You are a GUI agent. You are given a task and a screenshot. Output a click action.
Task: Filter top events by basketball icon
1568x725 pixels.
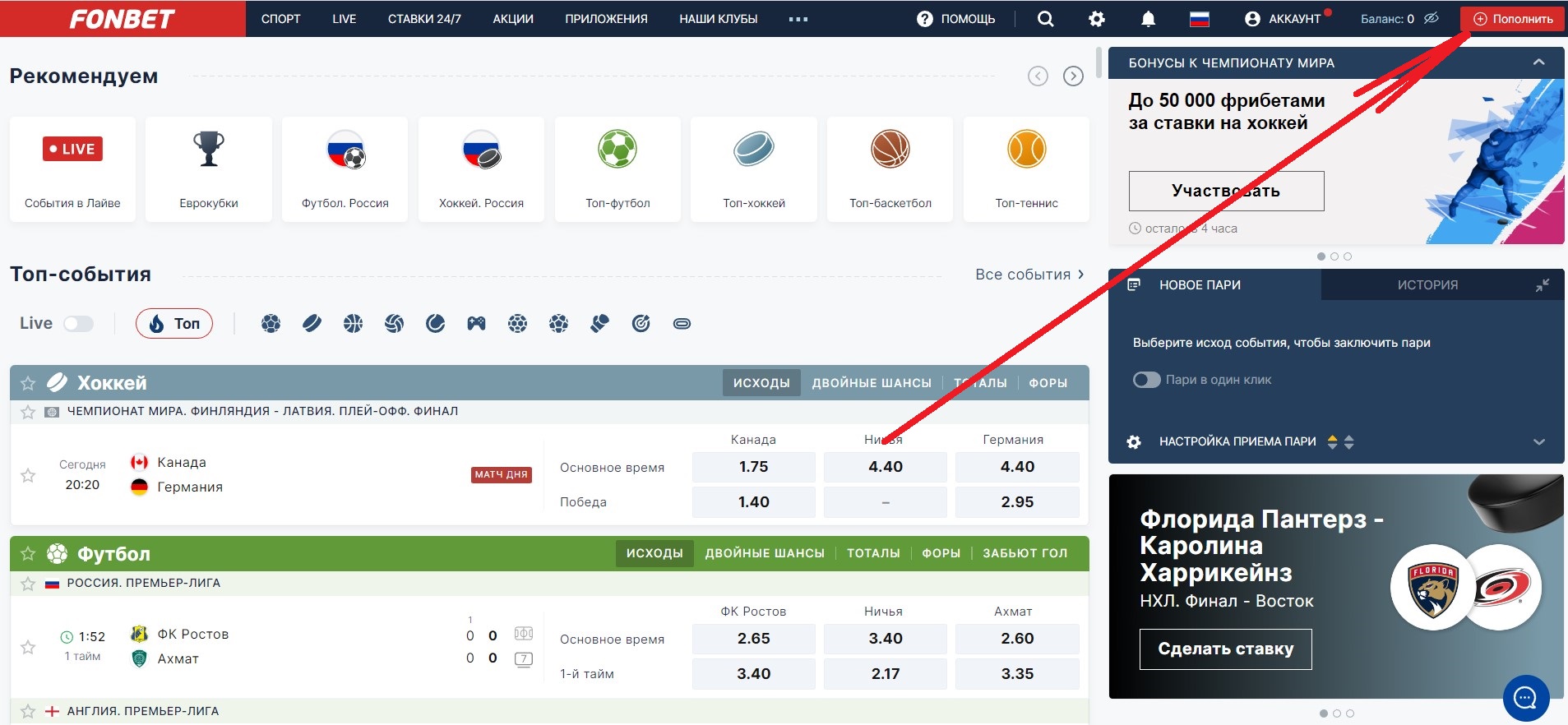pos(354,324)
